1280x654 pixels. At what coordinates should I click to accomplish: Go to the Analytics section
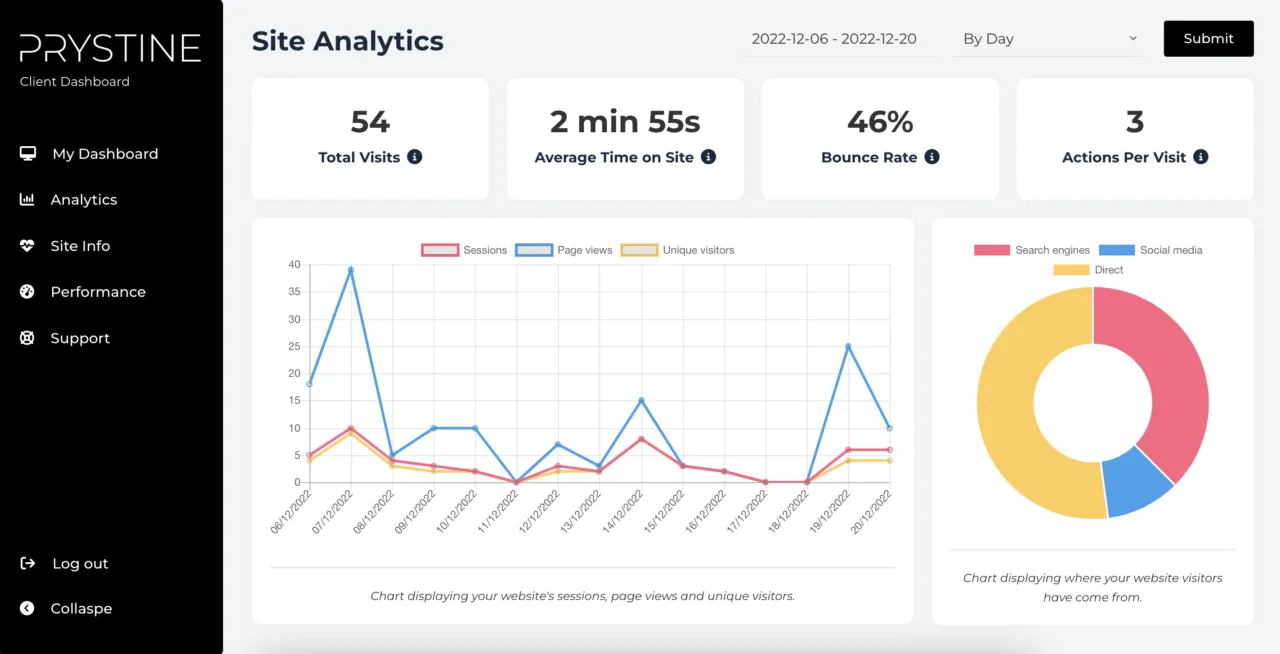[84, 199]
